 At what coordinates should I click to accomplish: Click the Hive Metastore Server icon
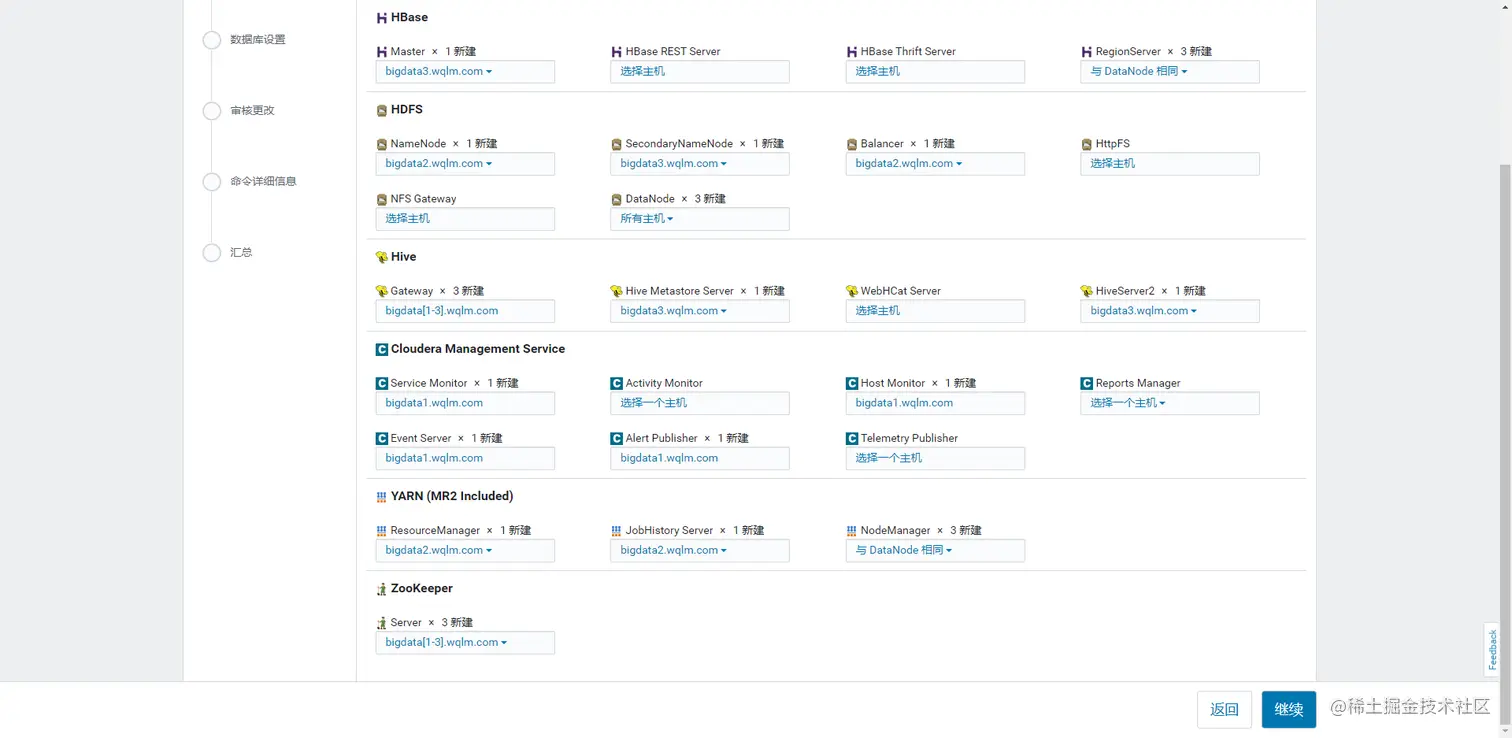(x=617, y=291)
